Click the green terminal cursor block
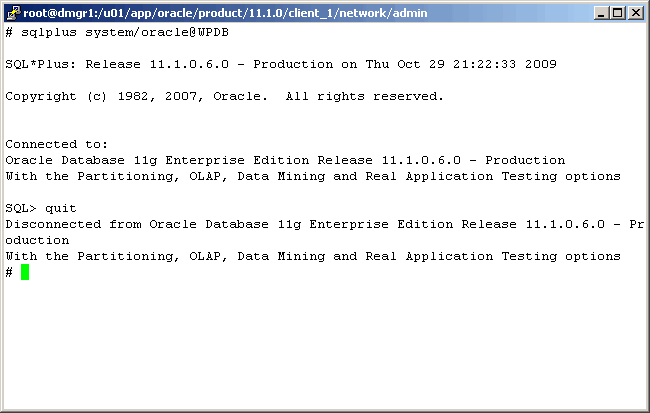Screen dimensions: 650x413 (25, 272)
